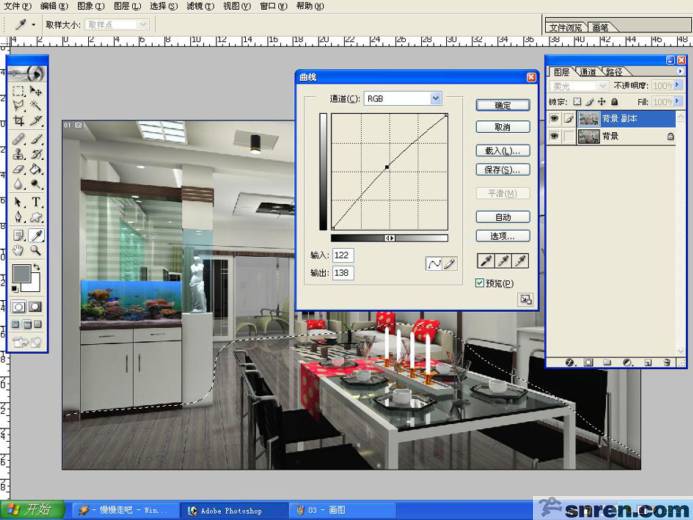Image resolution: width=693 pixels, height=520 pixels.
Task: Open the 通道(C) RGB channel dropdown
Action: click(436, 98)
